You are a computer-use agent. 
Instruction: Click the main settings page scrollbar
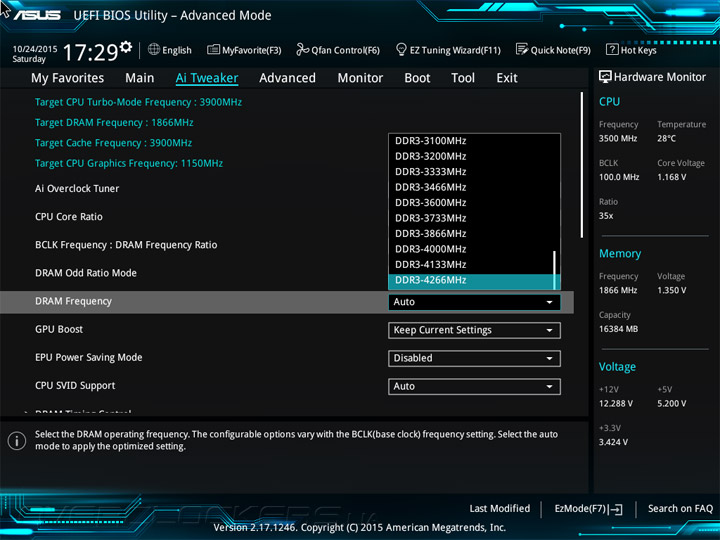point(582,165)
